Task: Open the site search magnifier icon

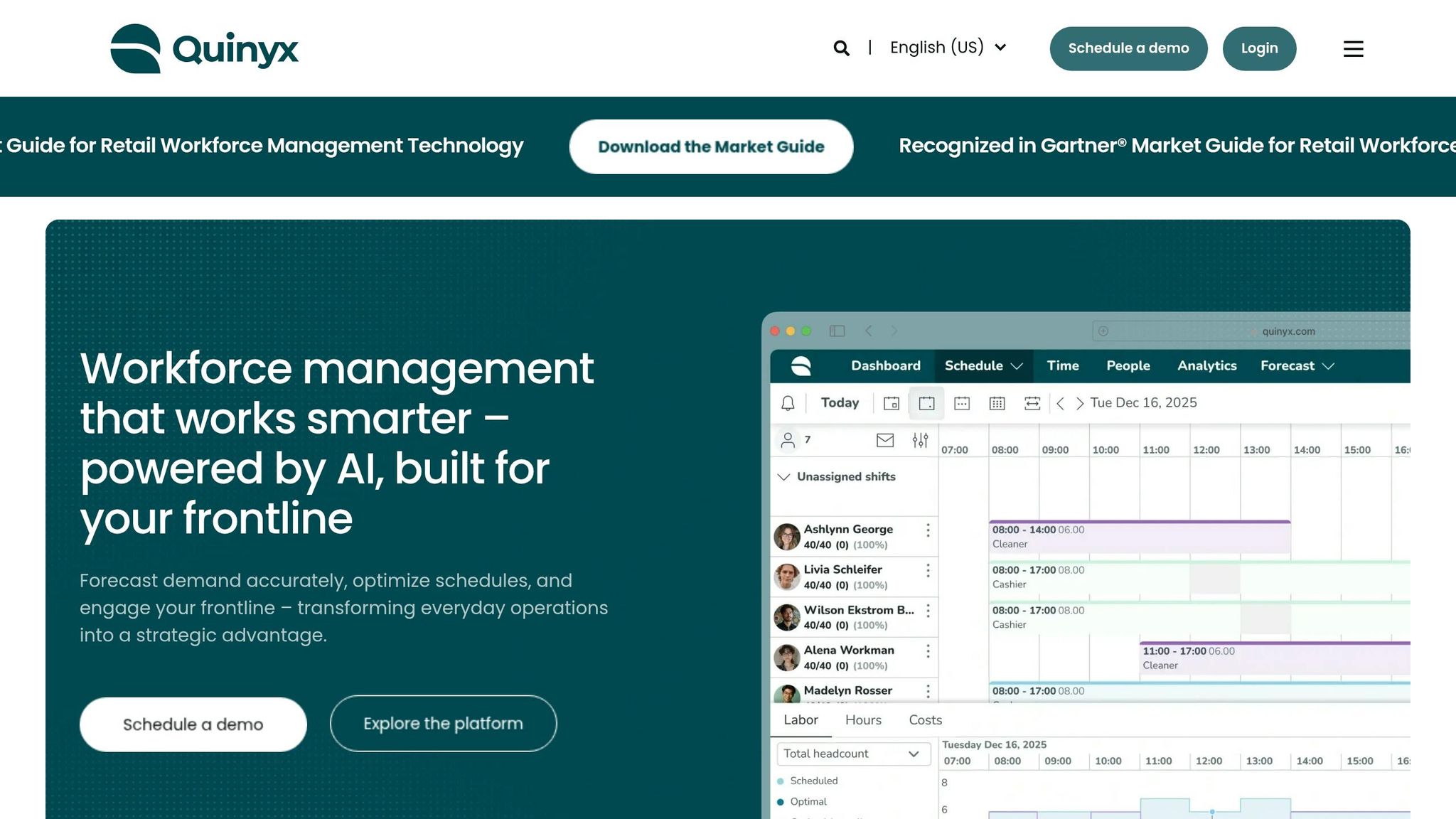Action: tap(841, 48)
